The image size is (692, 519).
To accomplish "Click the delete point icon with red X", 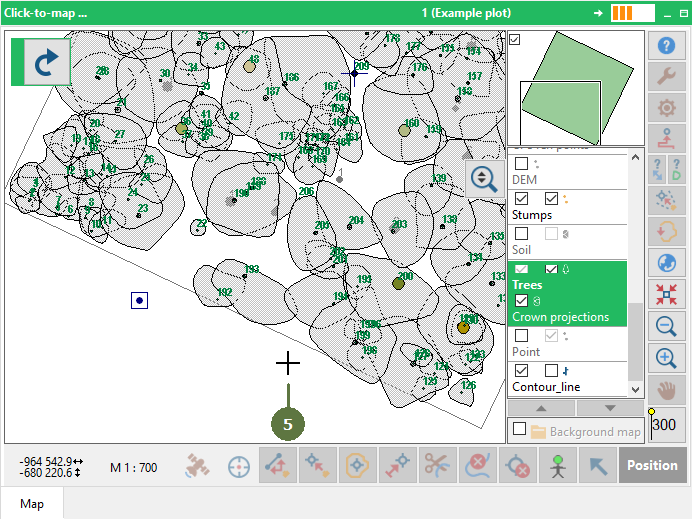I will point(517,465).
